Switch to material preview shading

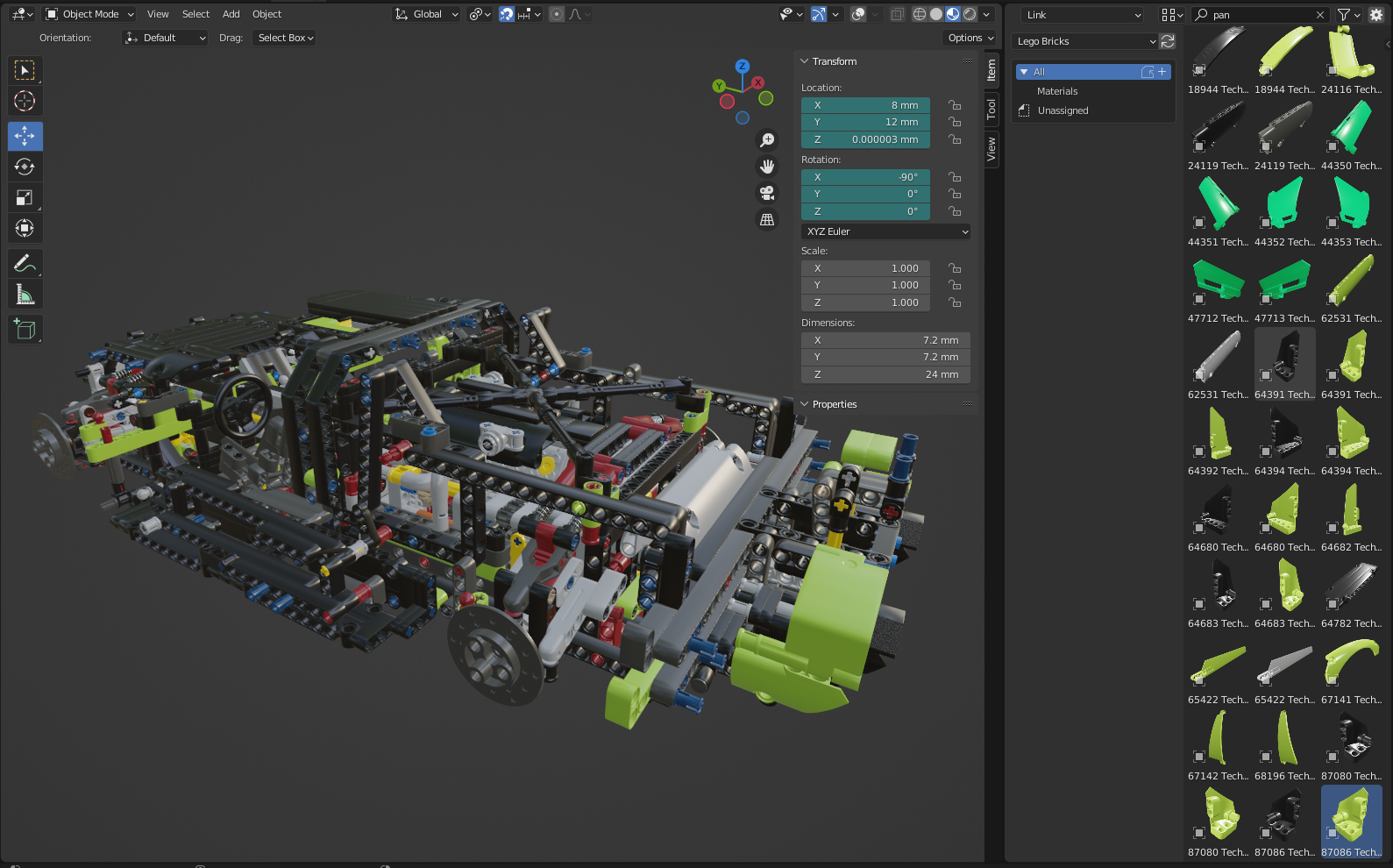[x=953, y=14]
